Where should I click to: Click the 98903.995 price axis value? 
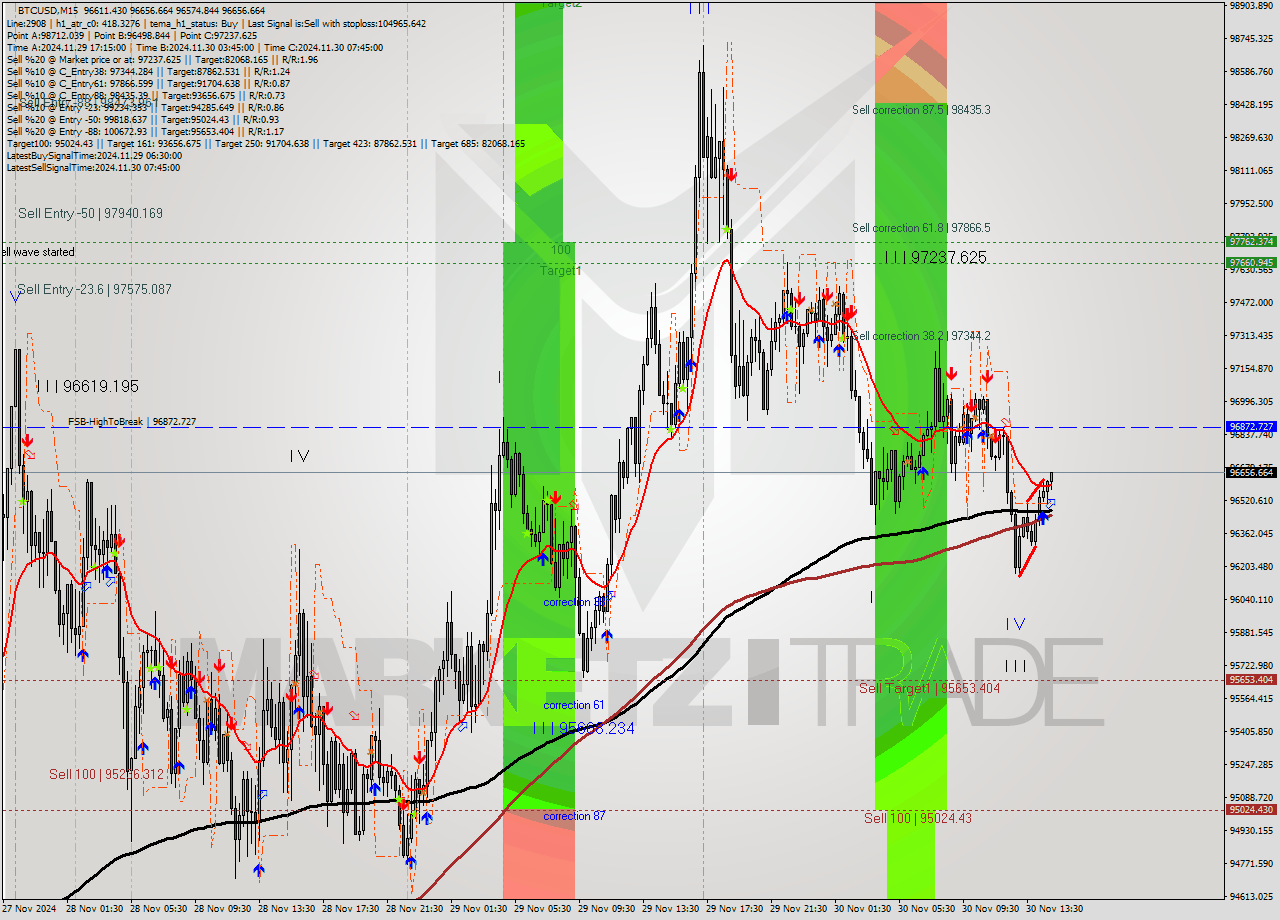pos(1252,6)
